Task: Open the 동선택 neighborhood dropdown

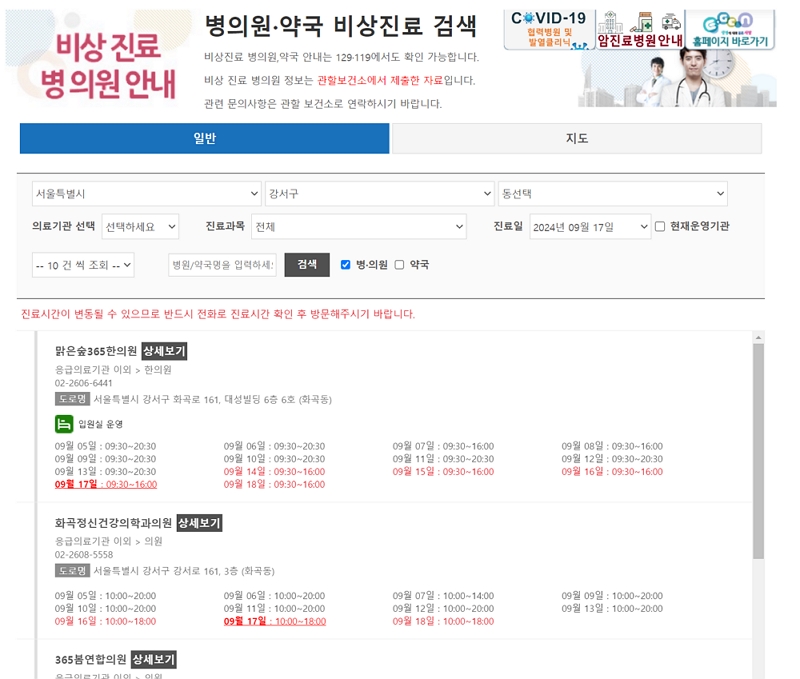Action: (613, 193)
